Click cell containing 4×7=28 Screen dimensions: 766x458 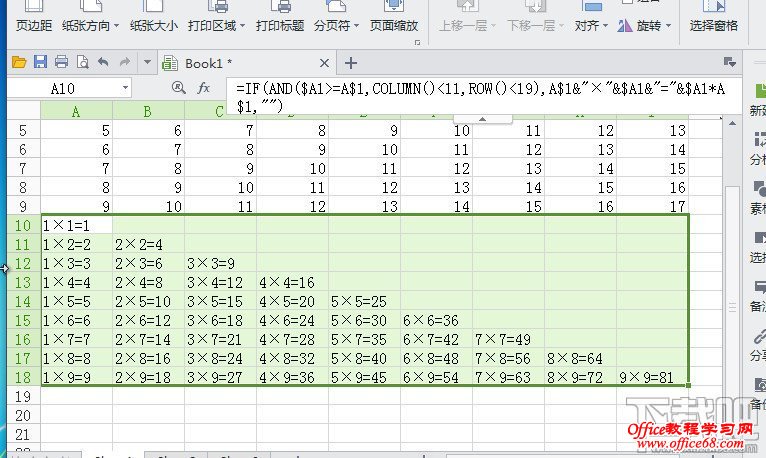pos(292,339)
